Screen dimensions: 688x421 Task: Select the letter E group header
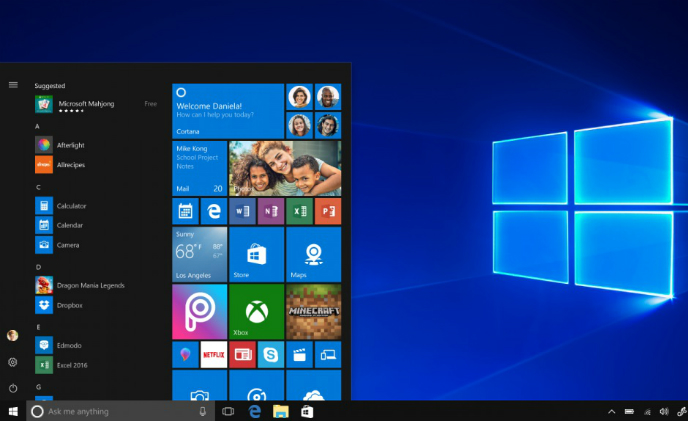38,327
